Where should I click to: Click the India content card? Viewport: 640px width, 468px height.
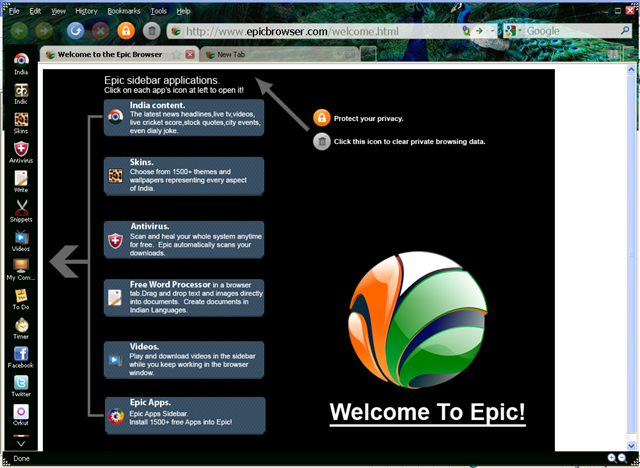coord(184,118)
